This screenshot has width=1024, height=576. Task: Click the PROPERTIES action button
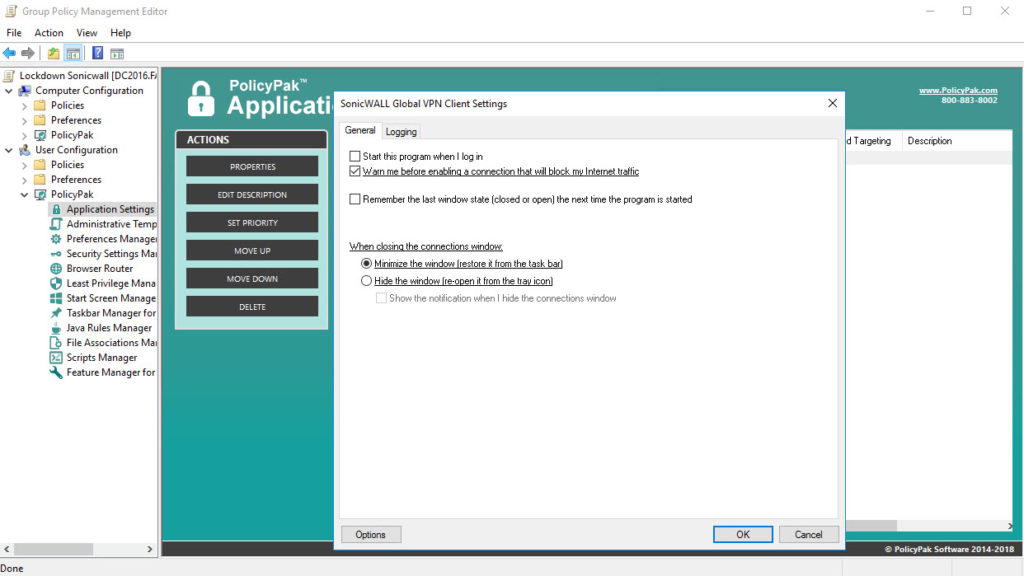[252, 167]
